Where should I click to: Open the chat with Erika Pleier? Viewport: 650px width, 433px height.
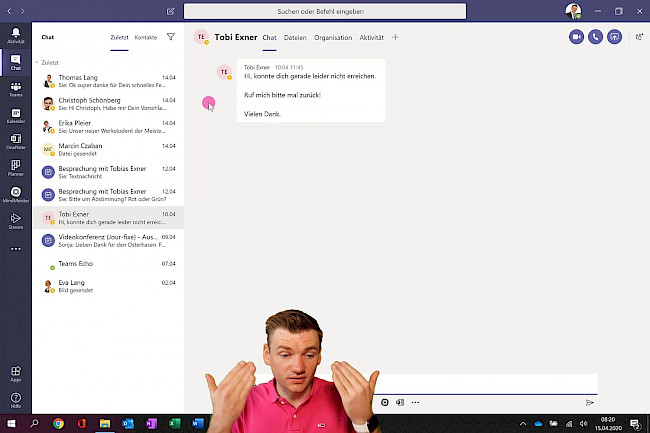109,126
